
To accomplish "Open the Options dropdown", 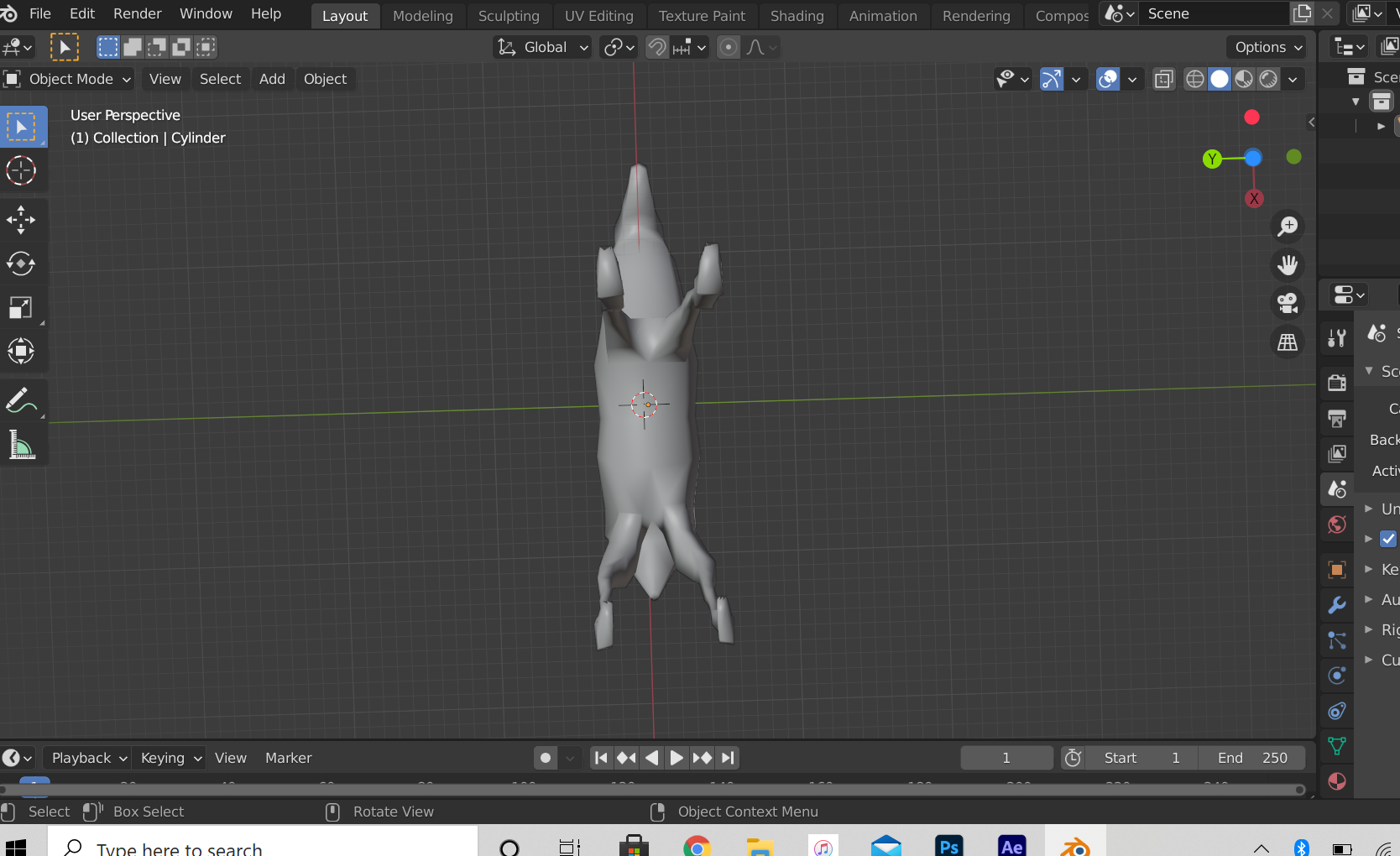I will [x=1267, y=48].
